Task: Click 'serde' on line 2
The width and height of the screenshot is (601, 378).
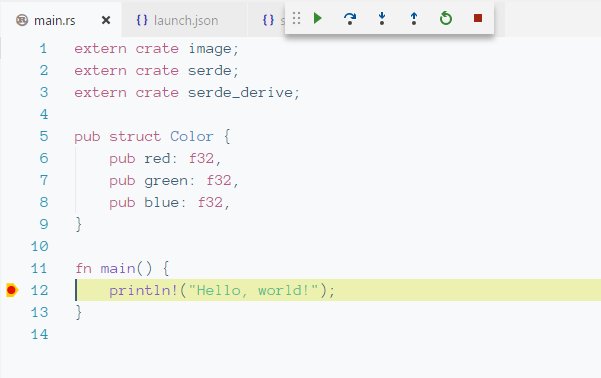Action: 210,71
